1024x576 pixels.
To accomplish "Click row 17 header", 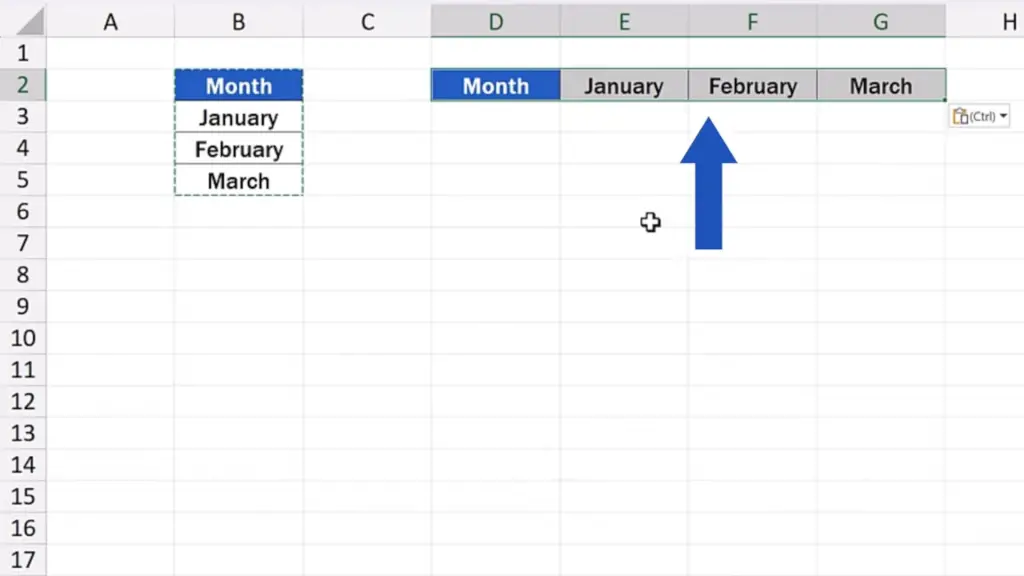I will click(23, 560).
